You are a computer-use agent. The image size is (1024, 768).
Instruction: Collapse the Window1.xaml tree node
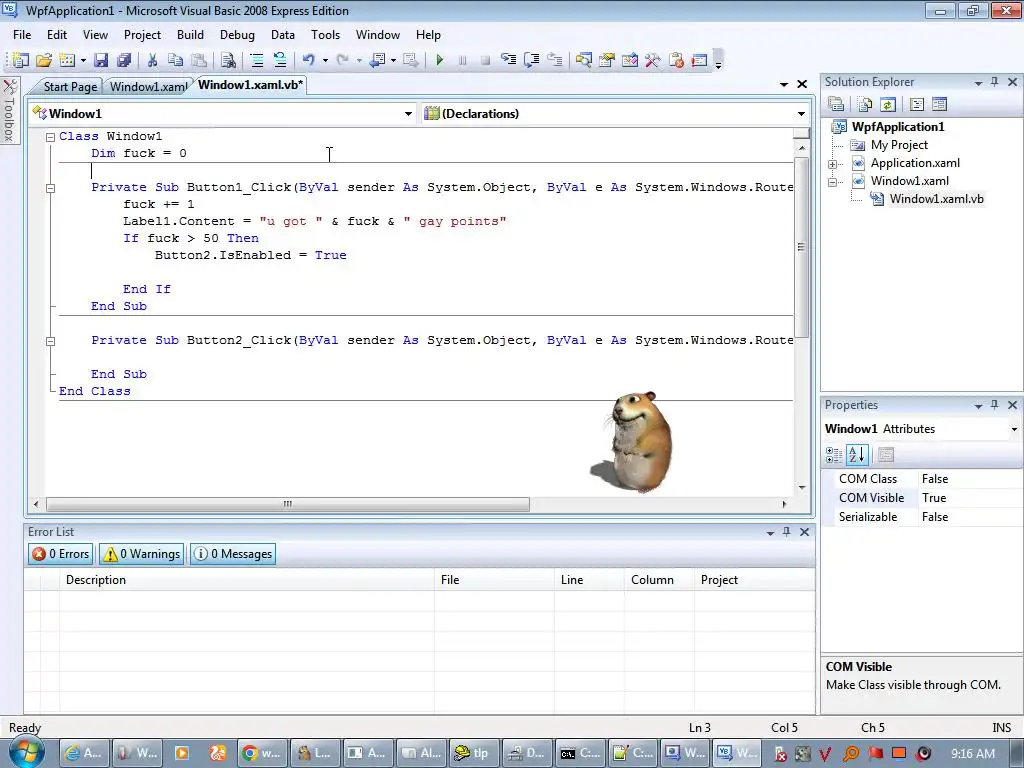[833, 182]
